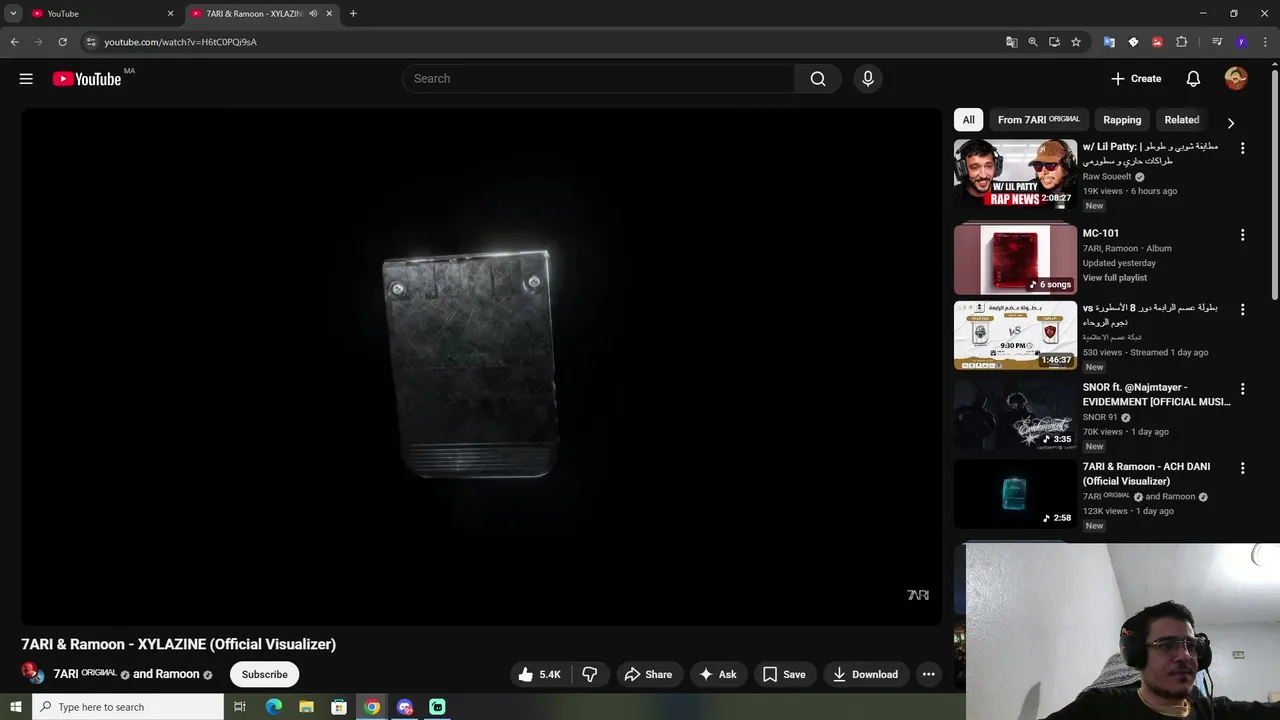Select the From 7ARI ORIGINAL chip
Image resolution: width=1280 pixels, height=720 pixels.
click(1039, 120)
